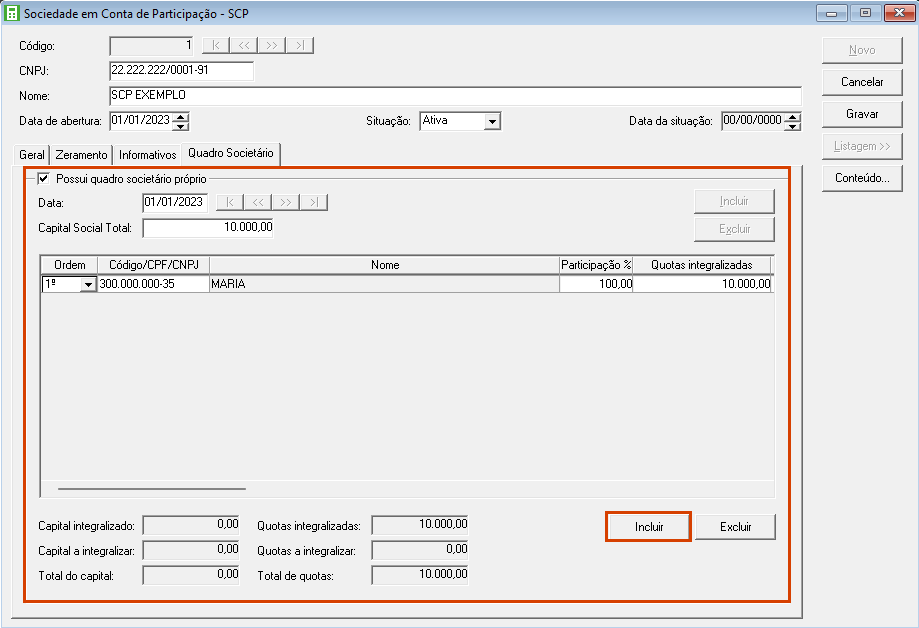Decrease the Data da situação spinner
This screenshot has width=919, height=628.
(793, 126)
